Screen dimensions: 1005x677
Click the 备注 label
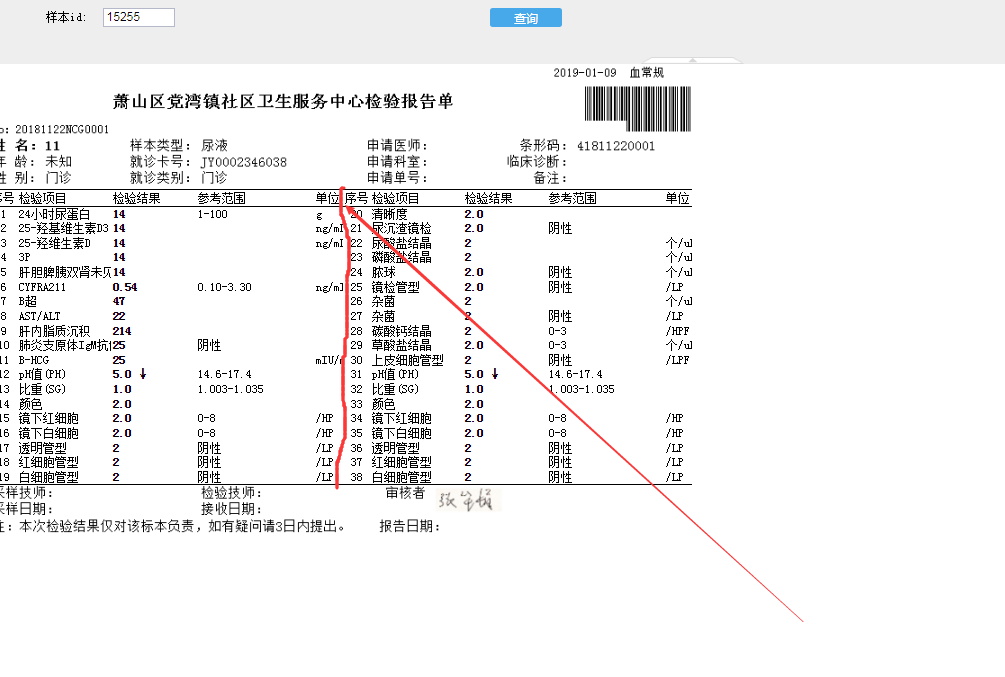click(551, 178)
